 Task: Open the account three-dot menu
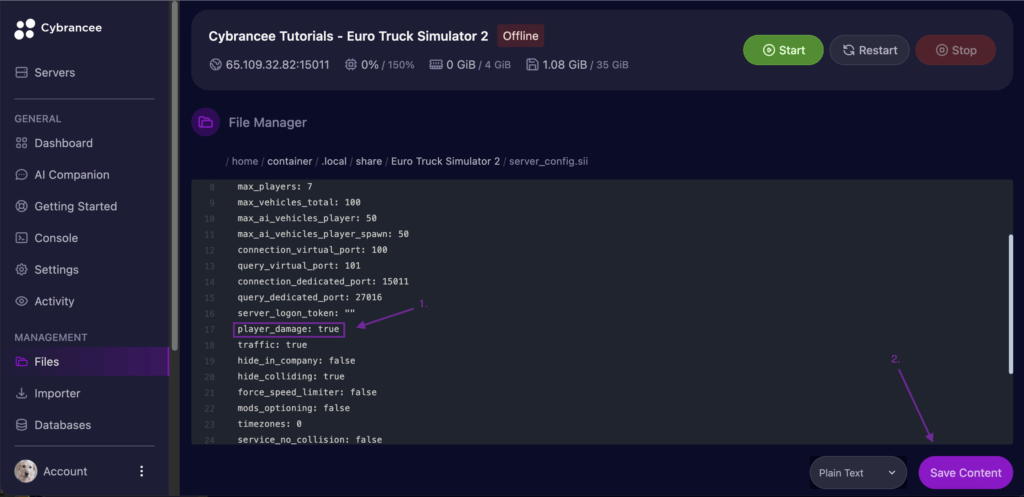click(142, 472)
